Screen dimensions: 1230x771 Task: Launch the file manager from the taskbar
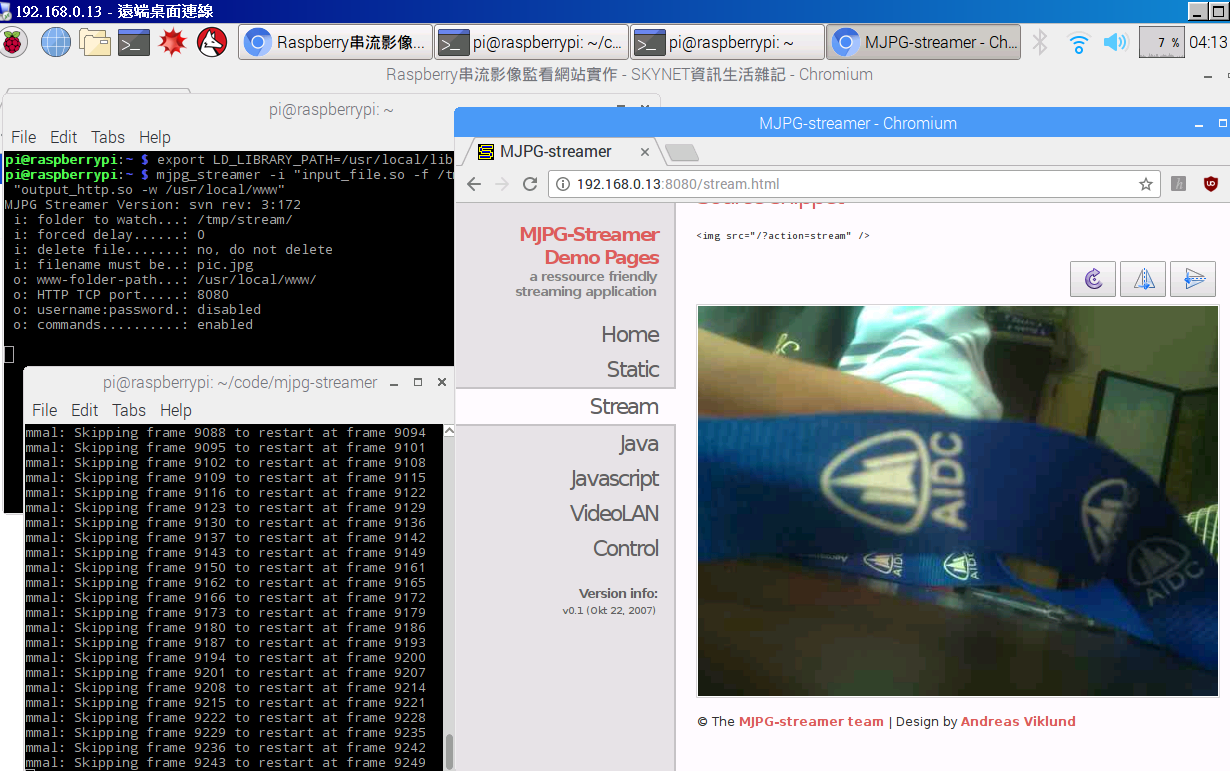click(95, 43)
